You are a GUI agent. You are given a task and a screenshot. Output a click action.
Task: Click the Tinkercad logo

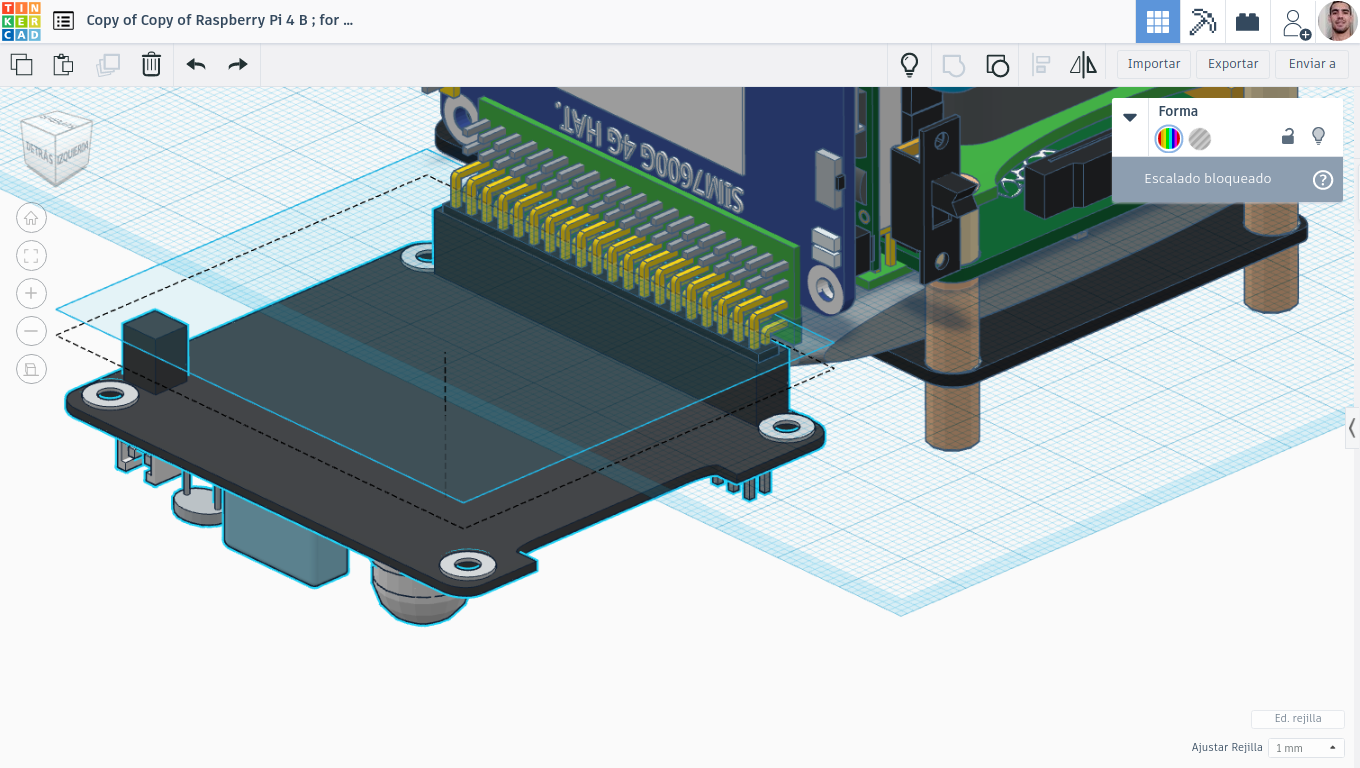pyautogui.click(x=21, y=21)
